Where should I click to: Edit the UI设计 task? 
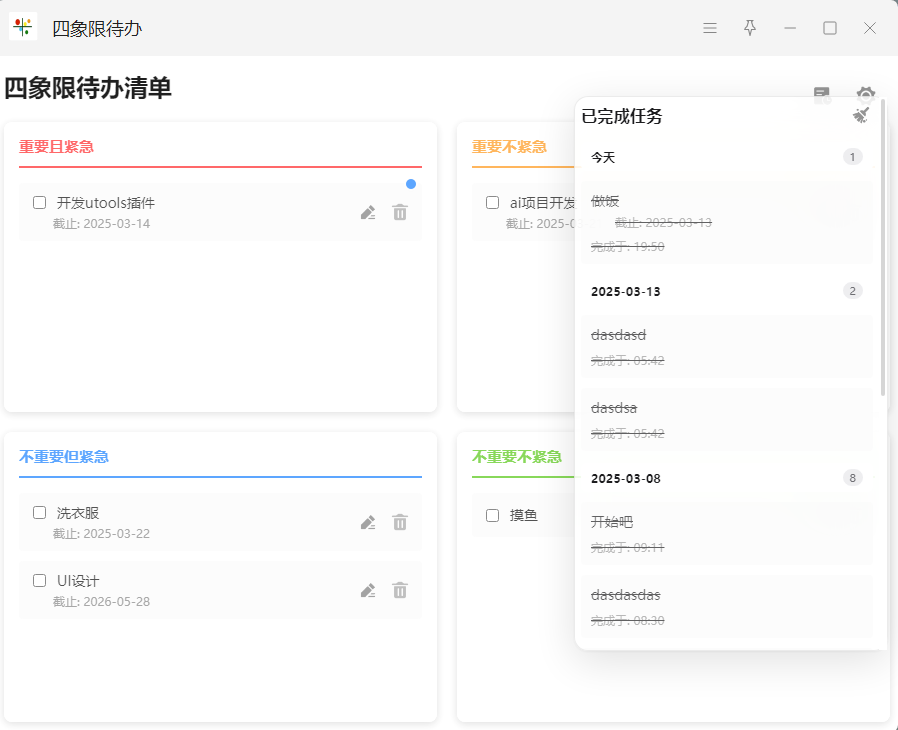368,591
